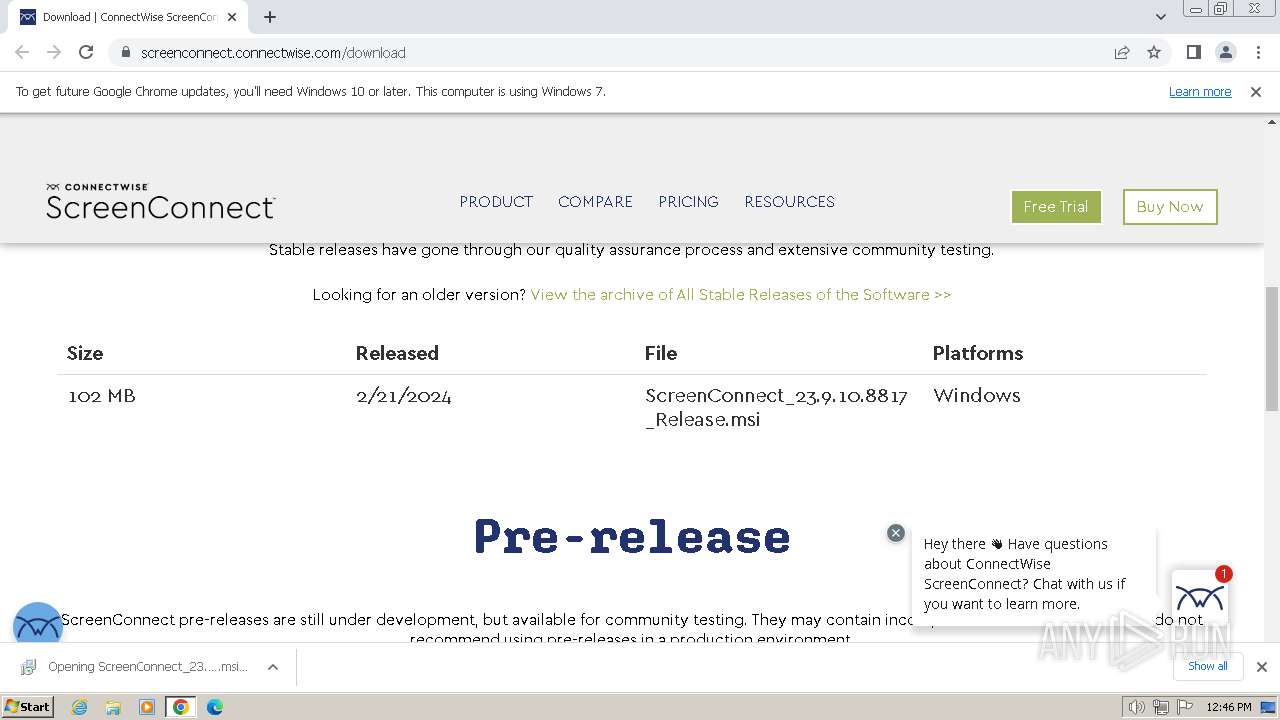
Task: Click the round ConnectWise badge bottom-left
Action: tap(38, 626)
